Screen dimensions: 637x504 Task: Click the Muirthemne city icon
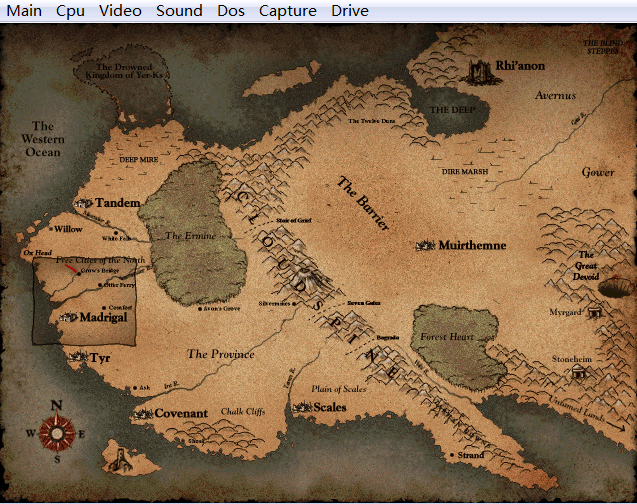(426, 245)
